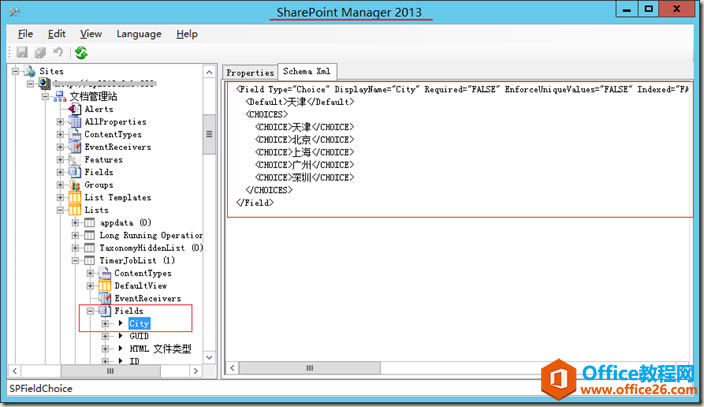Click Schema Xml scroll left arrow

[x=232, y=368]
